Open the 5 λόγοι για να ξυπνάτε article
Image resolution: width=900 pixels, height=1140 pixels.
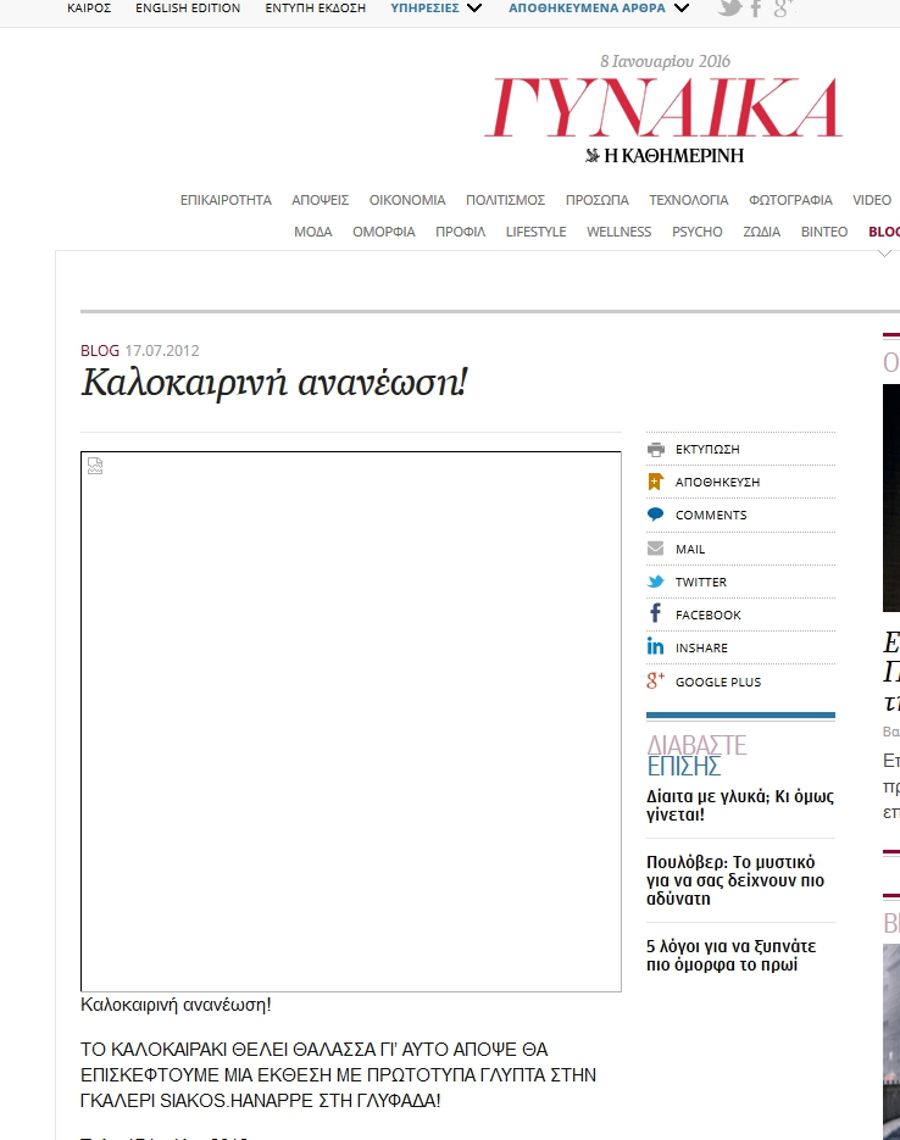[x=731, y=955]
